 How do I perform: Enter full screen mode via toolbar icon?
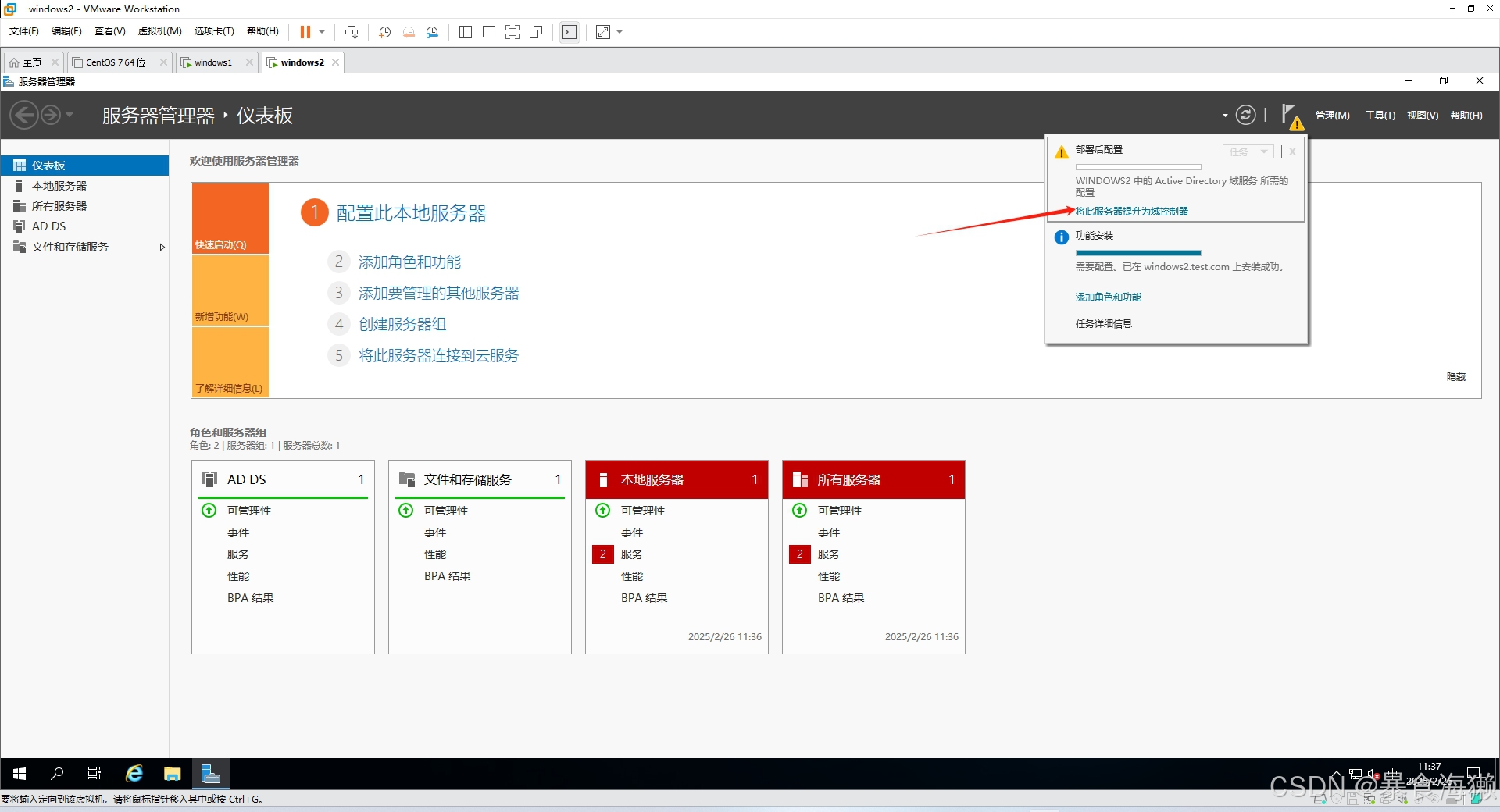pyautogui.click(x=512, y=32)
